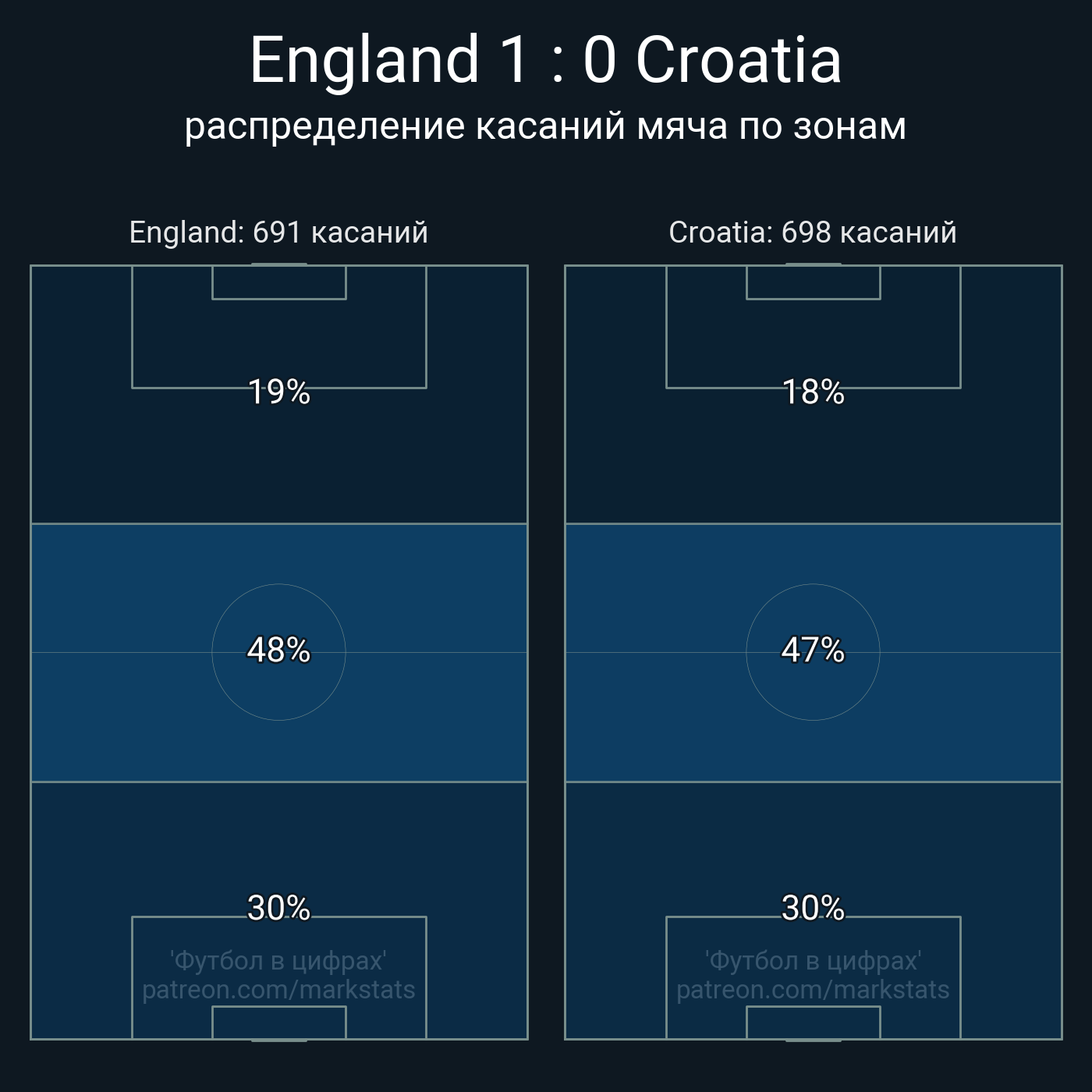The width and height of the screenshot is (1092, 1092).
Task: Click Croatia's 30% defensive third value
Action: 813,908
